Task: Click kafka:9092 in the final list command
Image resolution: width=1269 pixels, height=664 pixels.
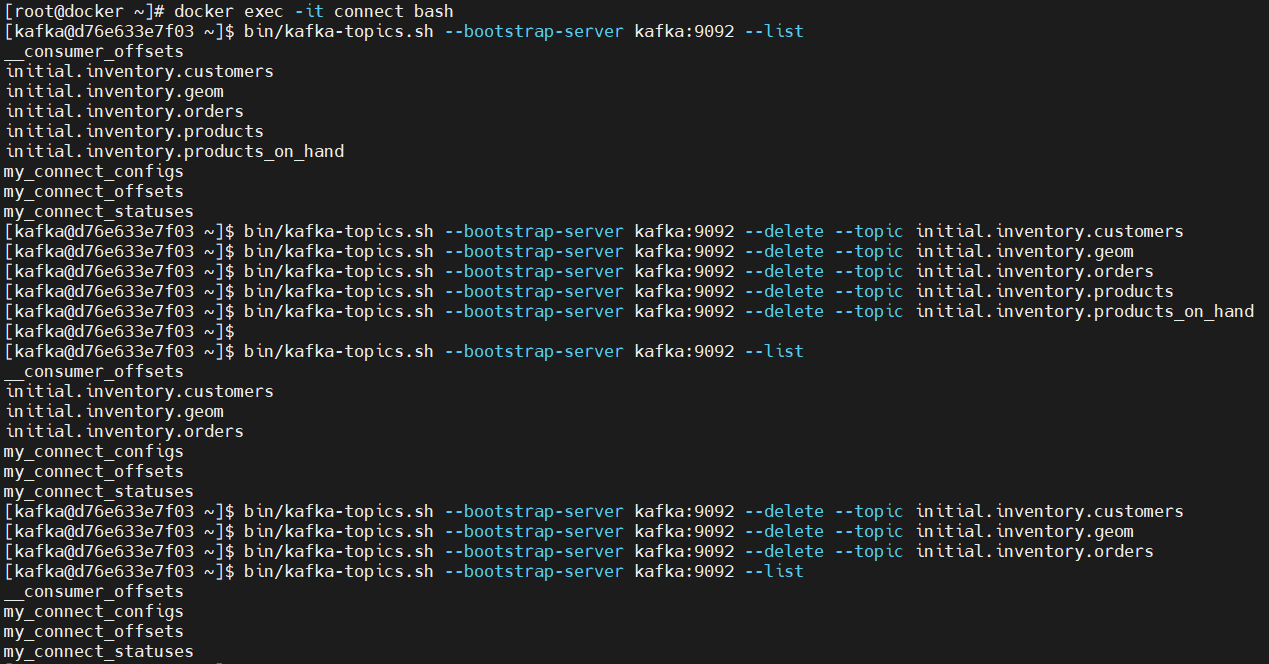Action: coord(684,572)
